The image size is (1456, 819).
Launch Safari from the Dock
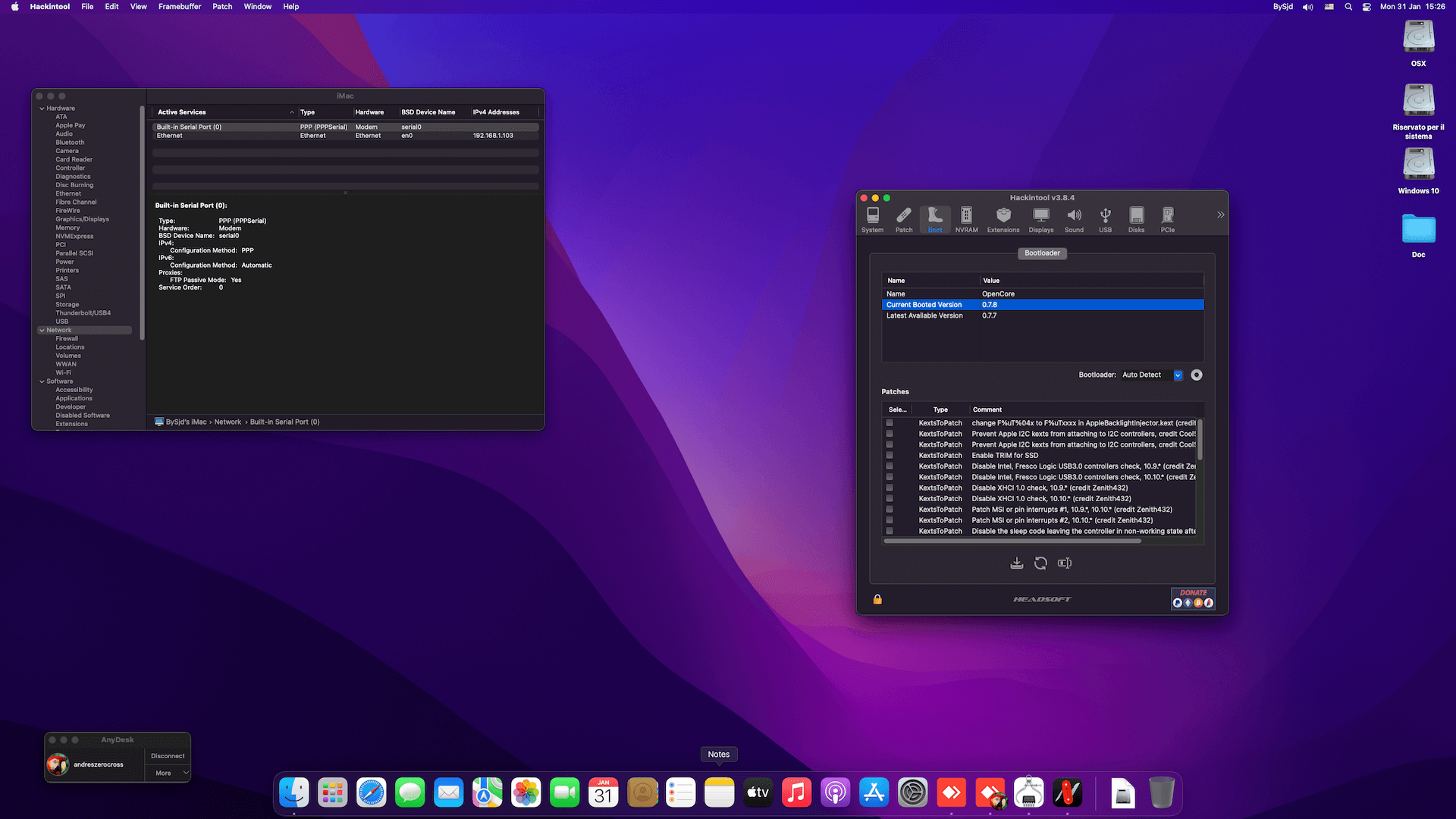coord(372,793)
